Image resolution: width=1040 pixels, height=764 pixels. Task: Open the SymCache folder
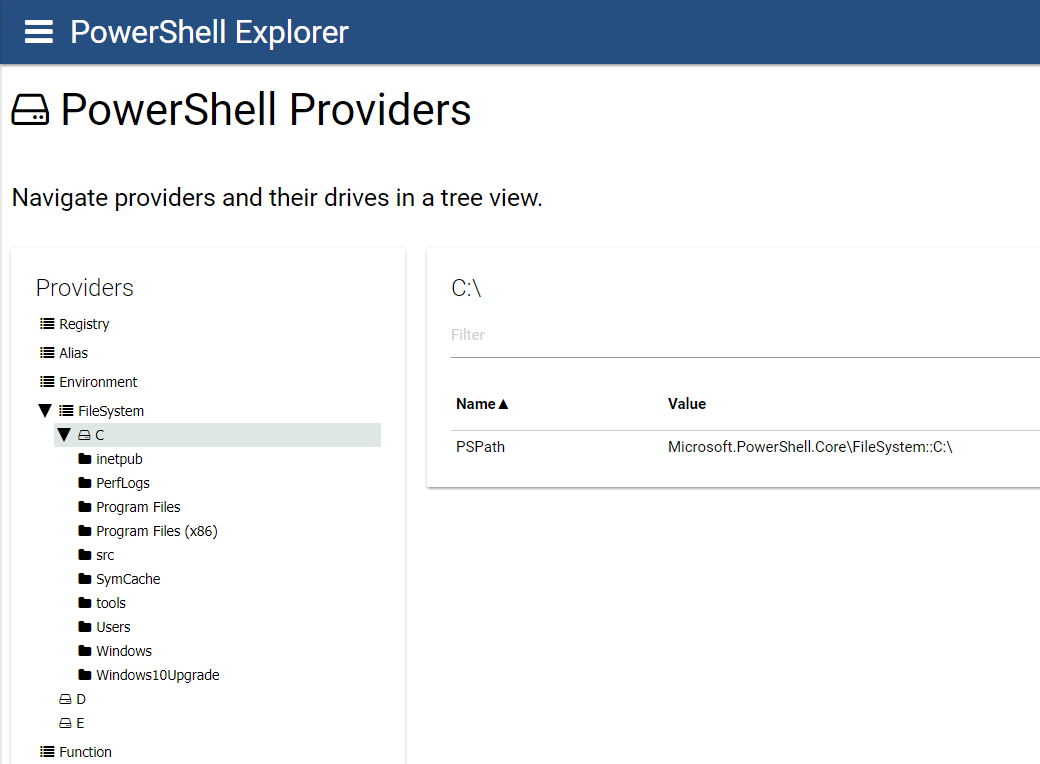128,579
